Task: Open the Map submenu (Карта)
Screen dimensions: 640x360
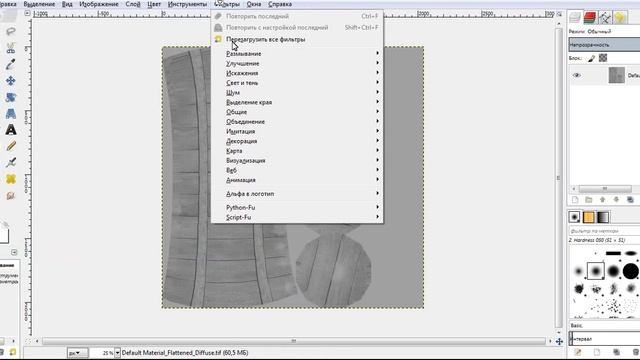Action: [297, 151]
